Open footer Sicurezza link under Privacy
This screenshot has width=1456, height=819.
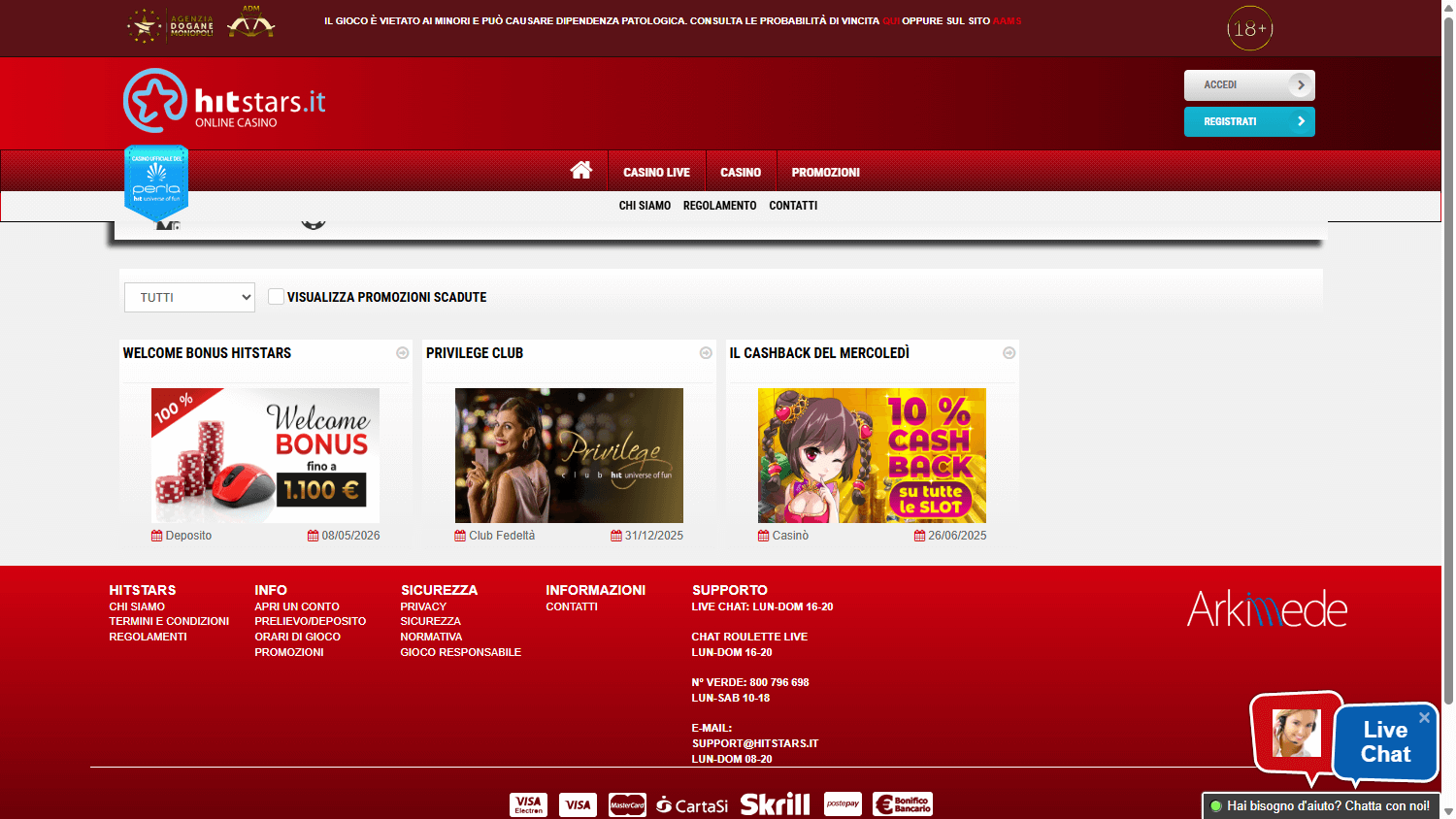click(x=430, y=621)
